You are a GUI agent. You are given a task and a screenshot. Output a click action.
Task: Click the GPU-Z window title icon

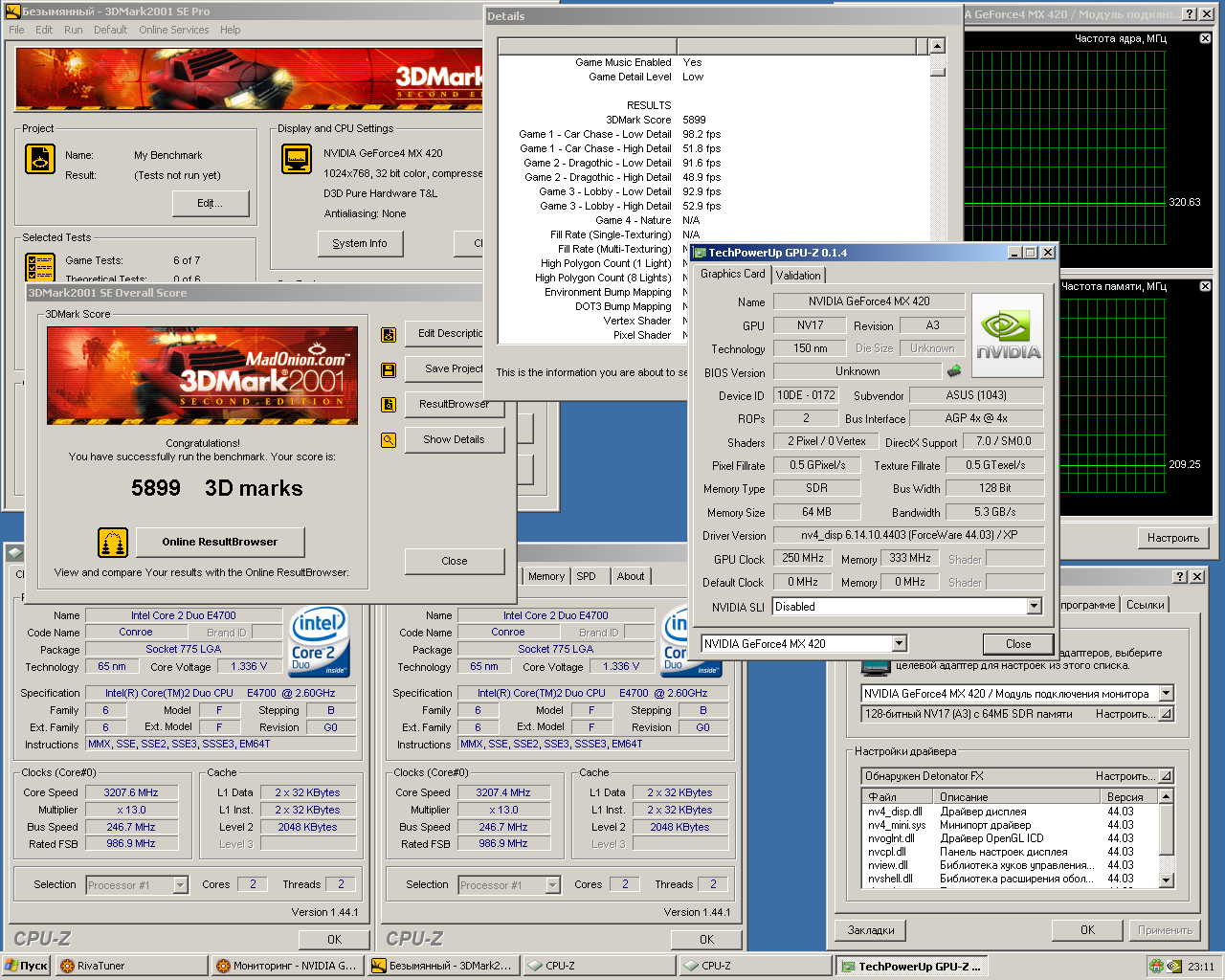click(699, 253)
